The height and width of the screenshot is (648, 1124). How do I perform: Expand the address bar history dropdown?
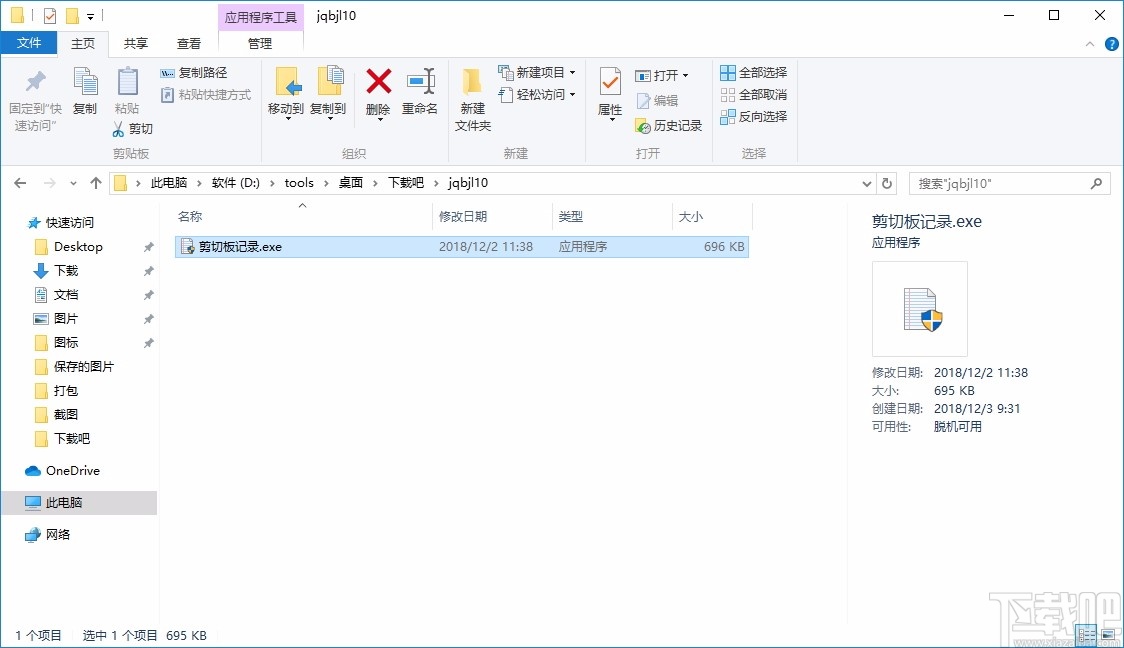pos(866,183)
